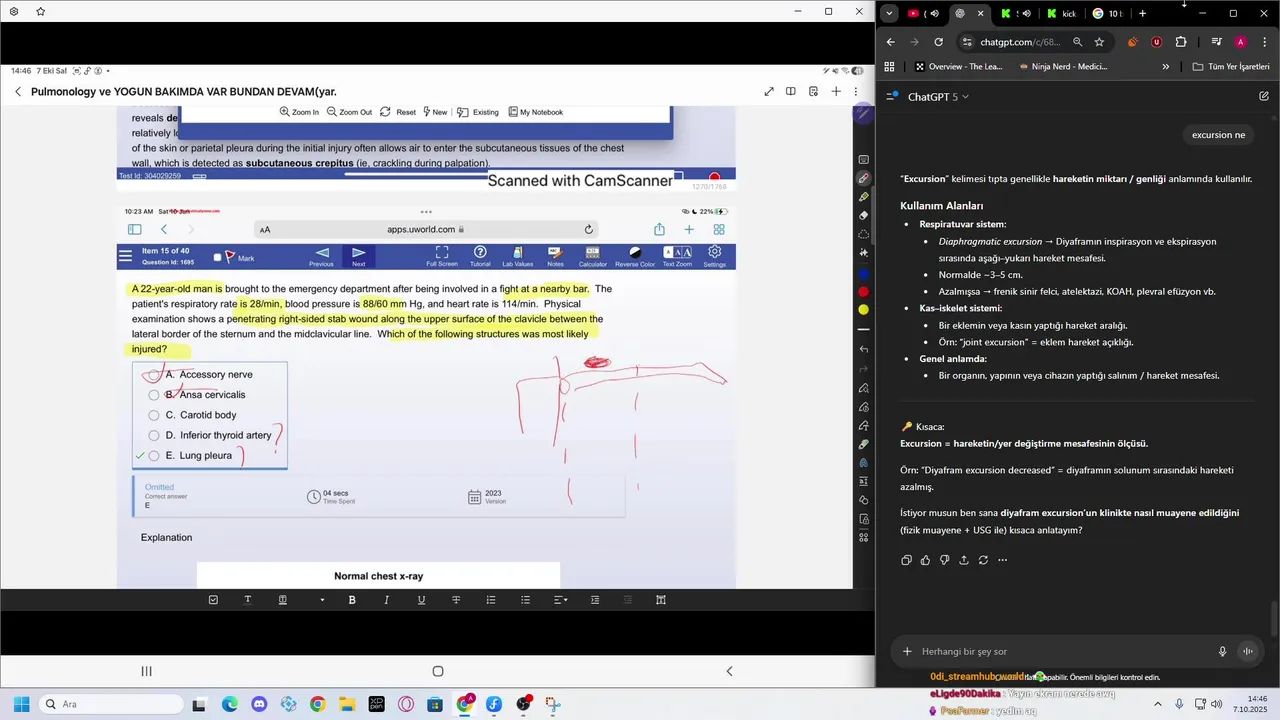Give thumbs down to response
The image size is (1280, 720).
point(944,560)
